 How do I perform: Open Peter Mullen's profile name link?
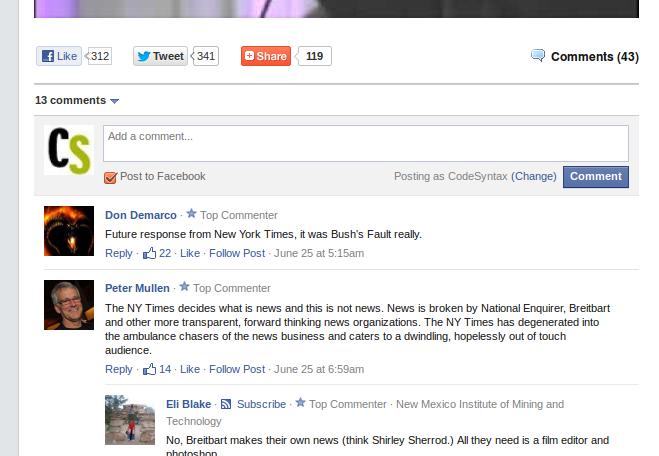pyautogui.click(x=137, y=288)
